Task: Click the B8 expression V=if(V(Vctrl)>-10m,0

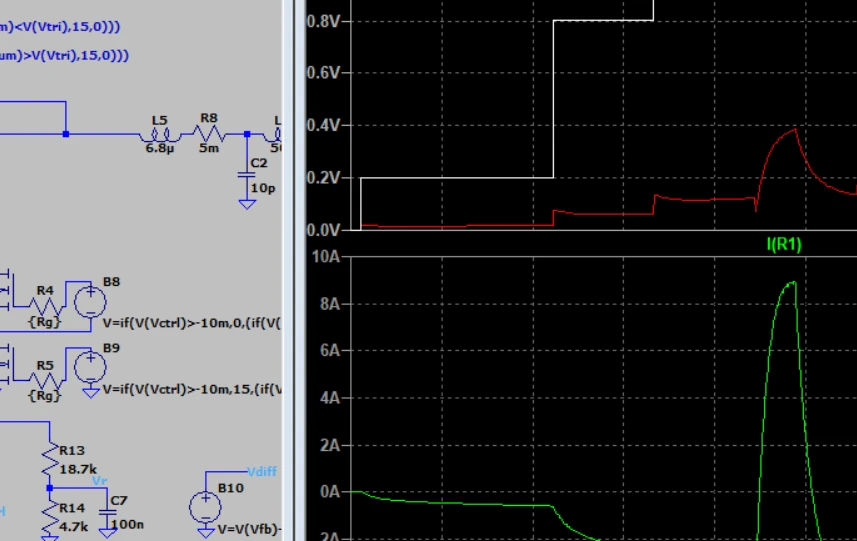Action: coord(192,324)
